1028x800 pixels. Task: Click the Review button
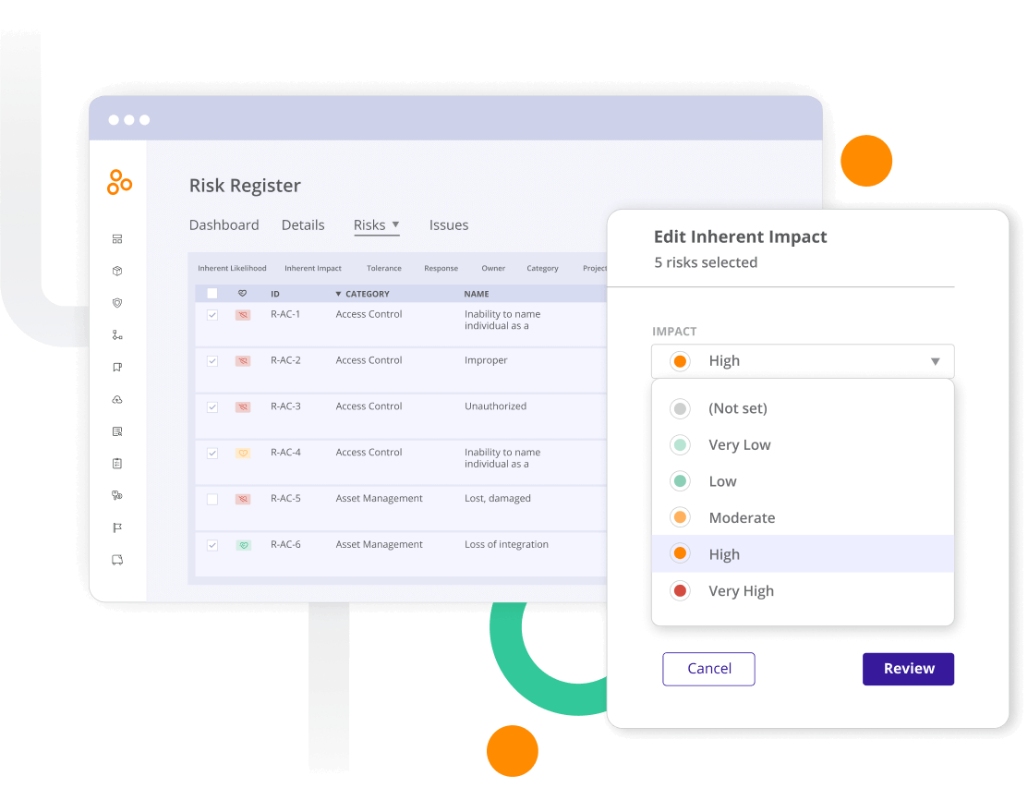click(908, 669)
